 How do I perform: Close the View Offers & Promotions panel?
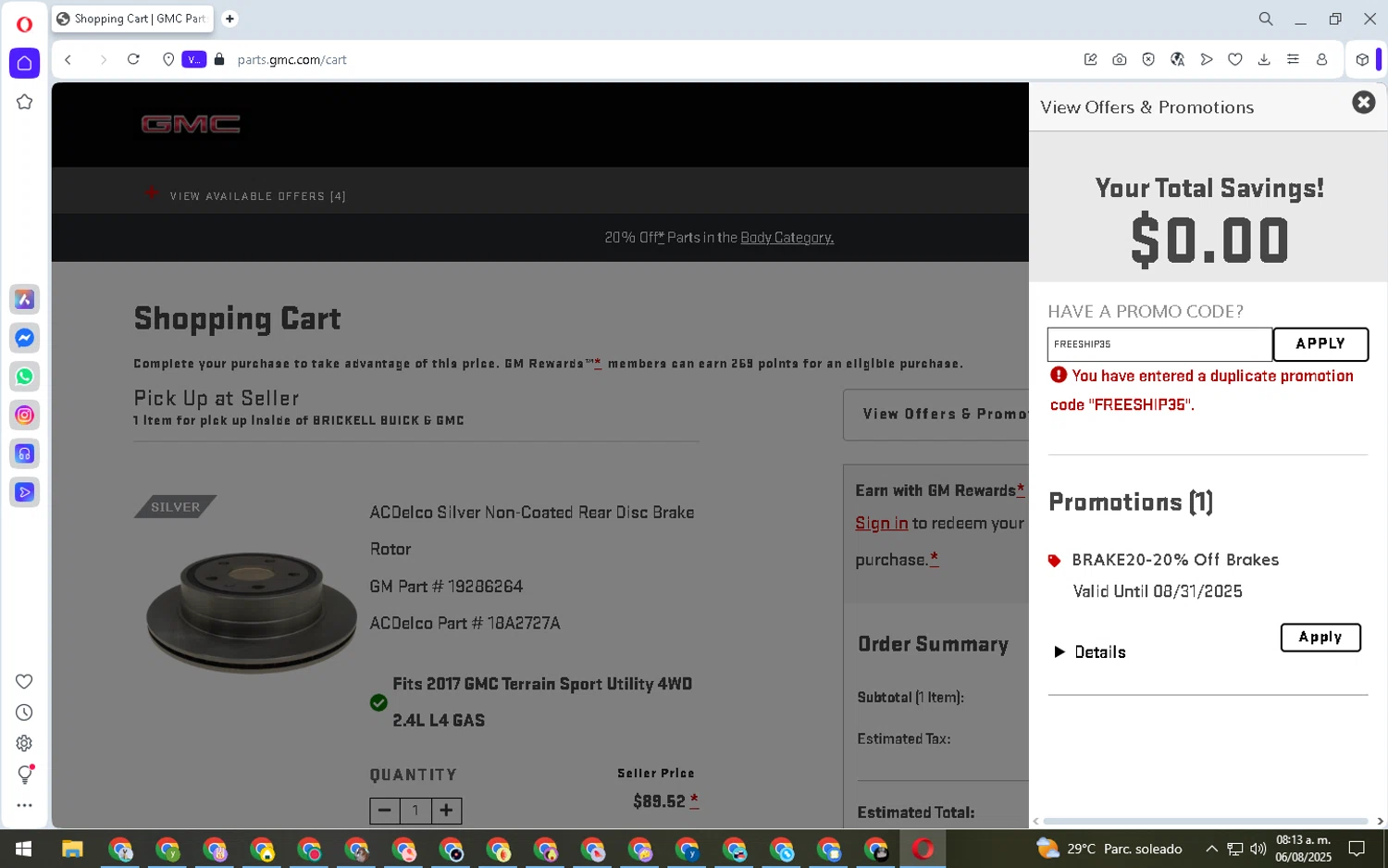pos(1363,102)
